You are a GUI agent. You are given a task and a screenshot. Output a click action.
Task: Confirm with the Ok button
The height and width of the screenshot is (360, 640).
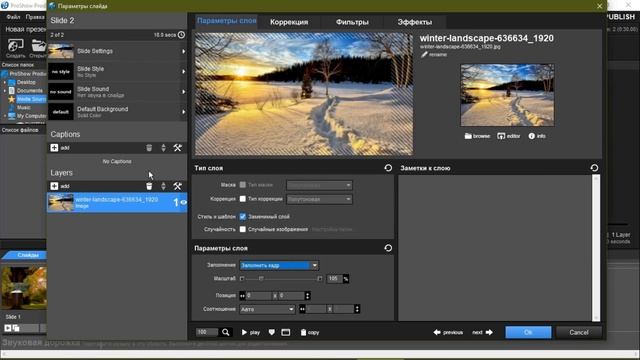pyautogui.click(x=528, y=332)
